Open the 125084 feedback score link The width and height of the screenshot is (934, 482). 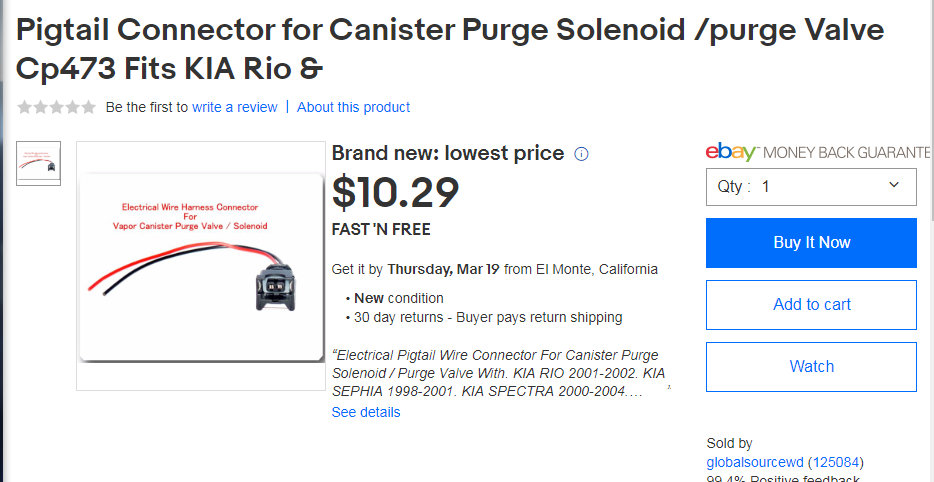(x=836, y=462)
